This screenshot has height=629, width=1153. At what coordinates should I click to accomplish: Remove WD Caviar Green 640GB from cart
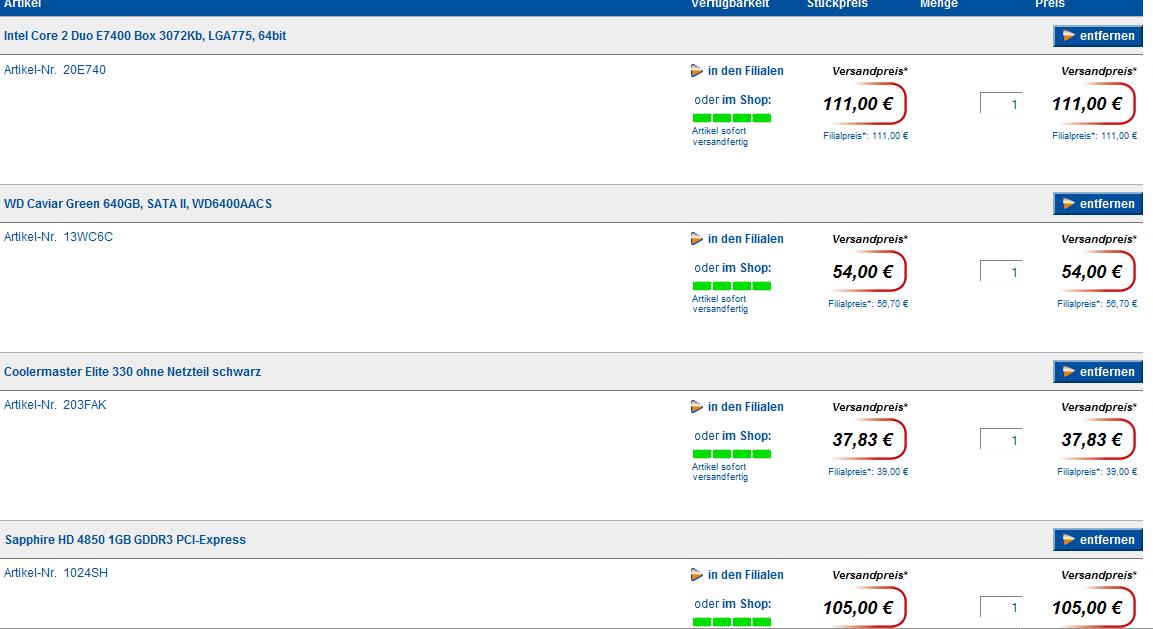1097,204
